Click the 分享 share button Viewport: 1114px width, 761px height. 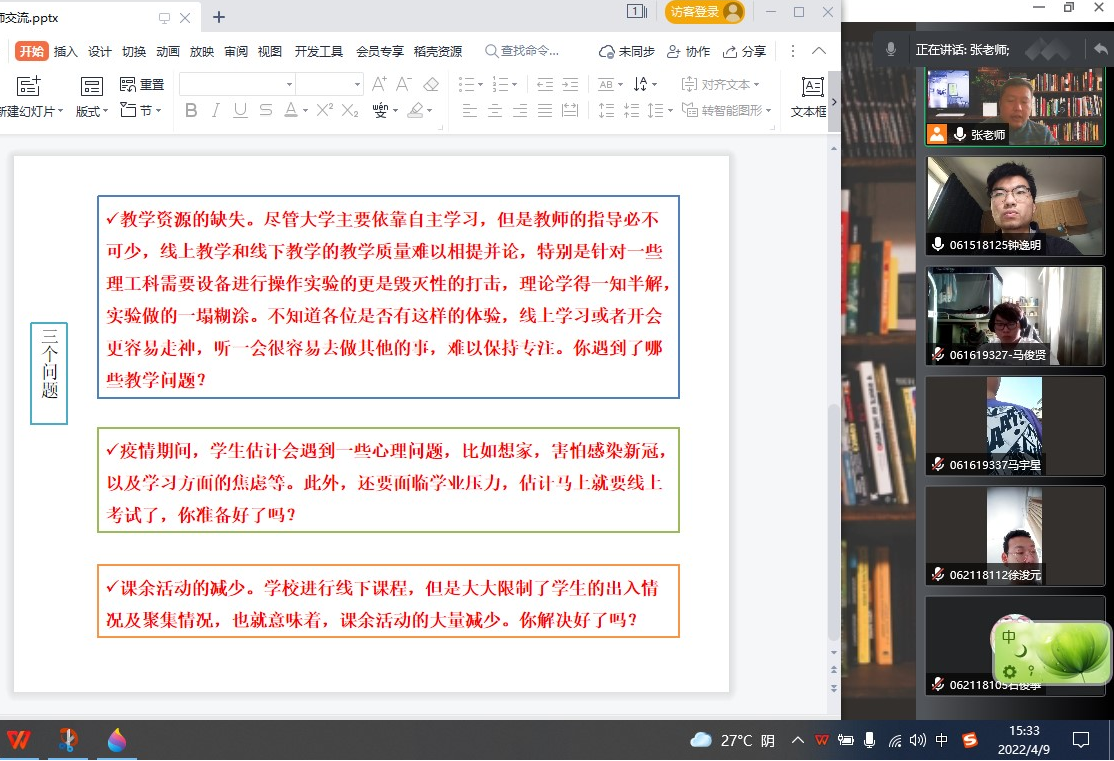[745, 52]
